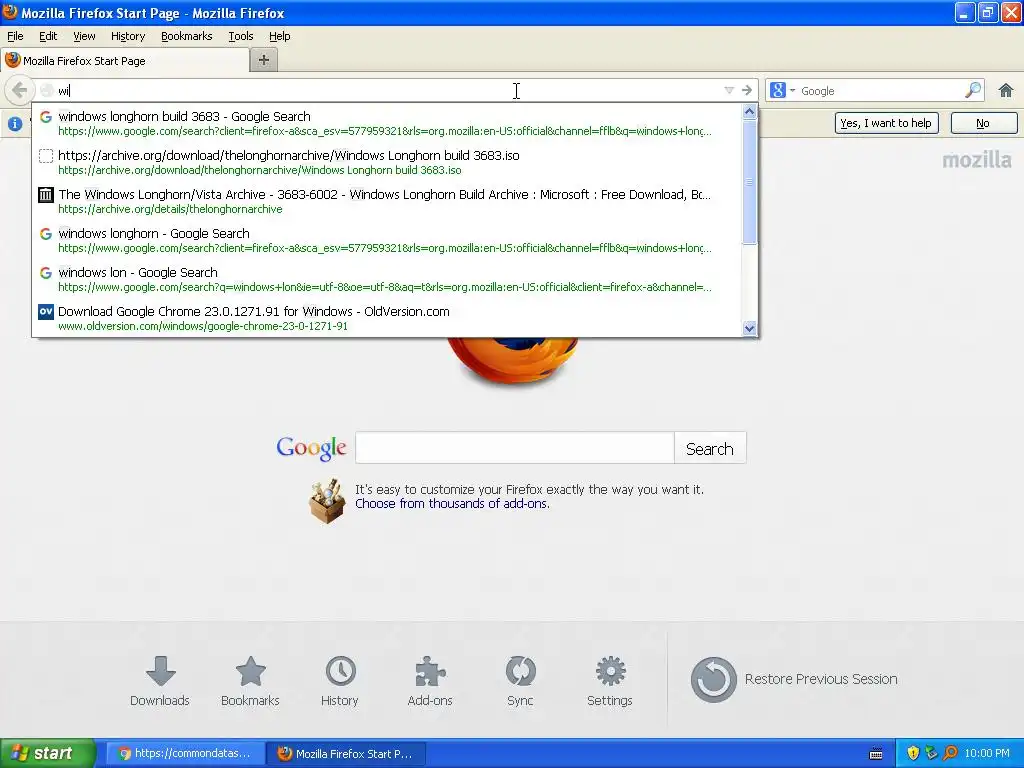This screenshot has height=768, width=1024.
Task: Open the File menu
Action: (x=15, y=36)
